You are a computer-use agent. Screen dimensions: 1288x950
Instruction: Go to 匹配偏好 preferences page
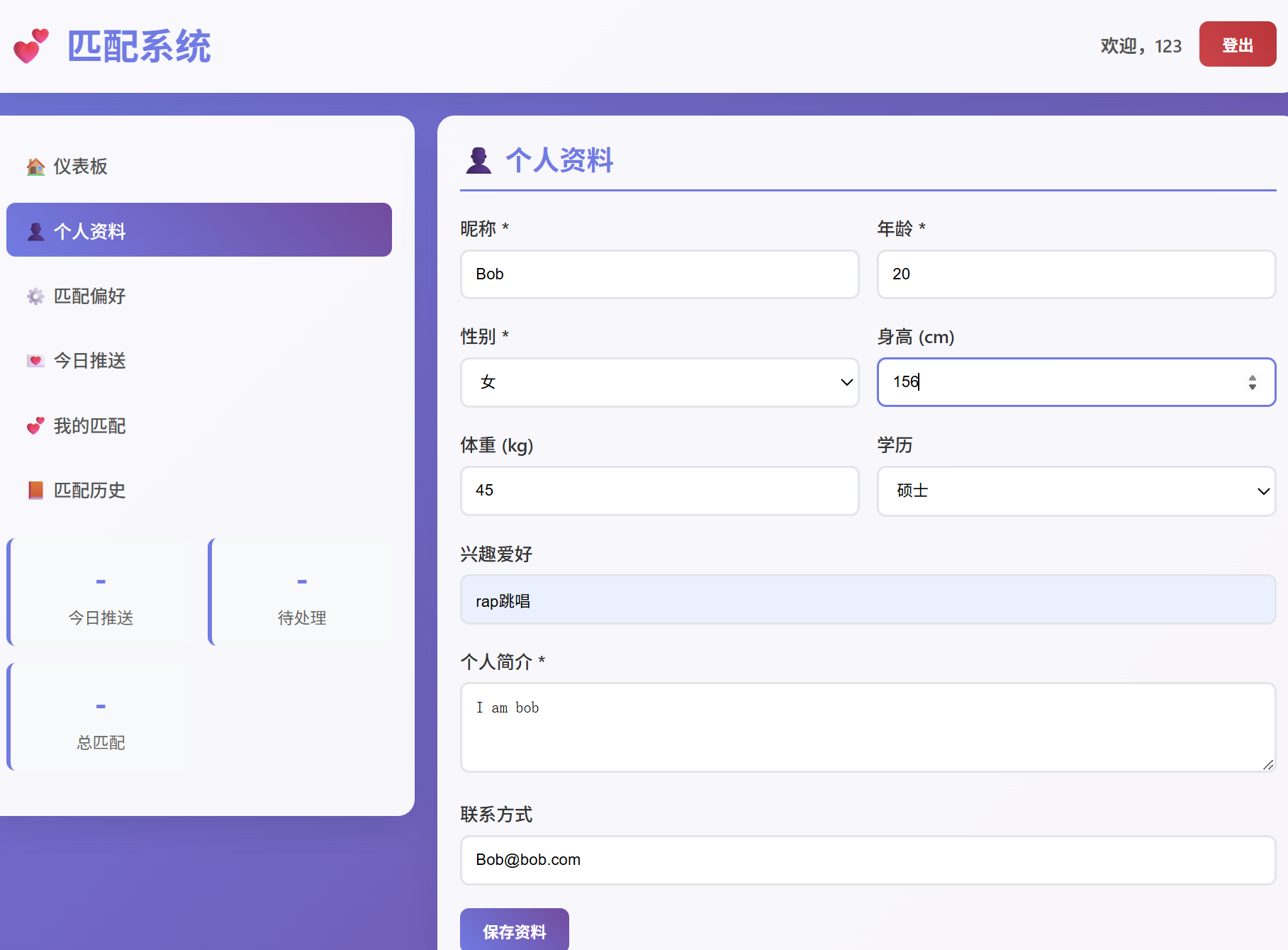click(199, 296)
